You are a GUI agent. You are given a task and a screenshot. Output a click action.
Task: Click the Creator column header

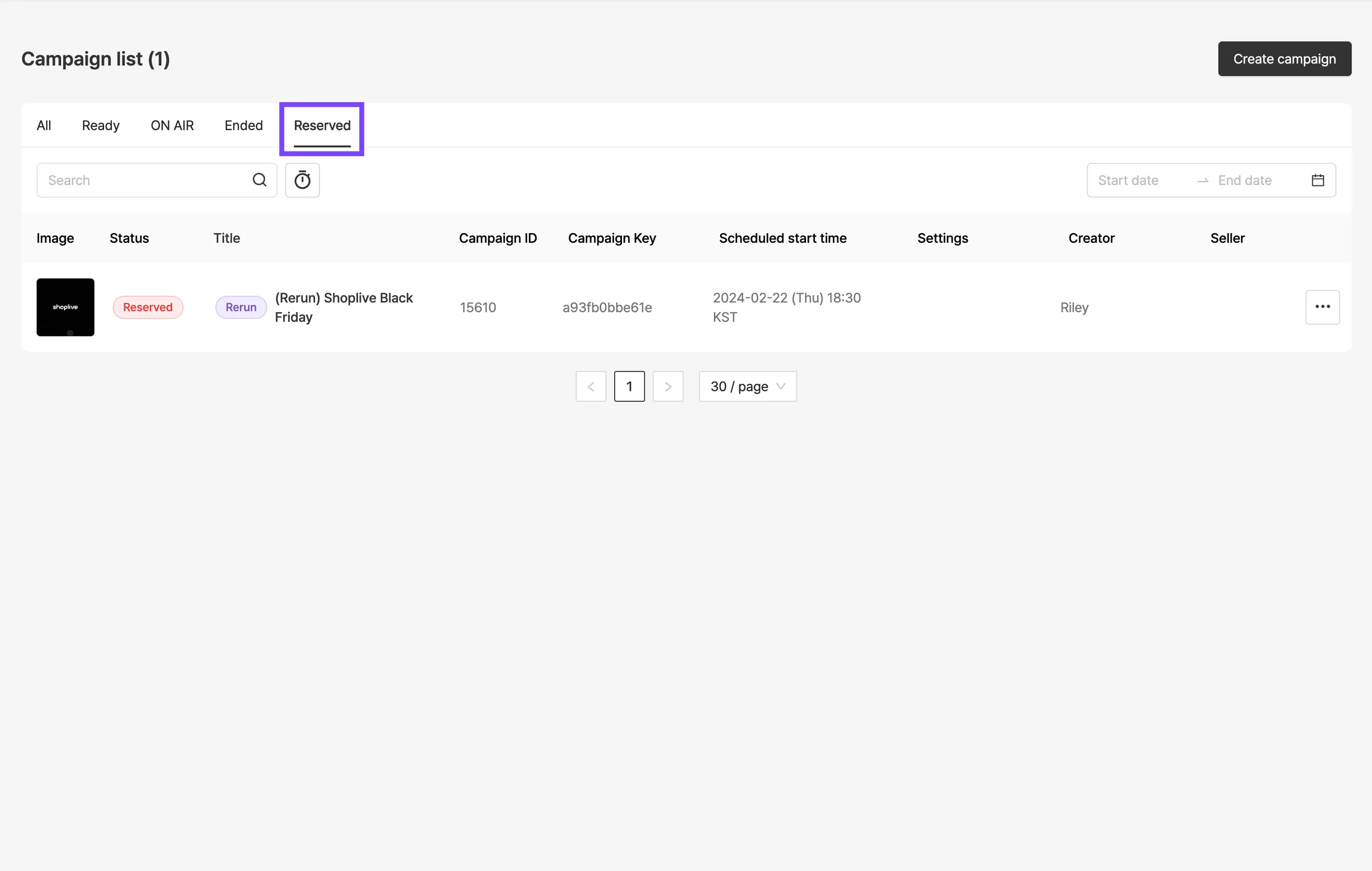pos(1091,238)
